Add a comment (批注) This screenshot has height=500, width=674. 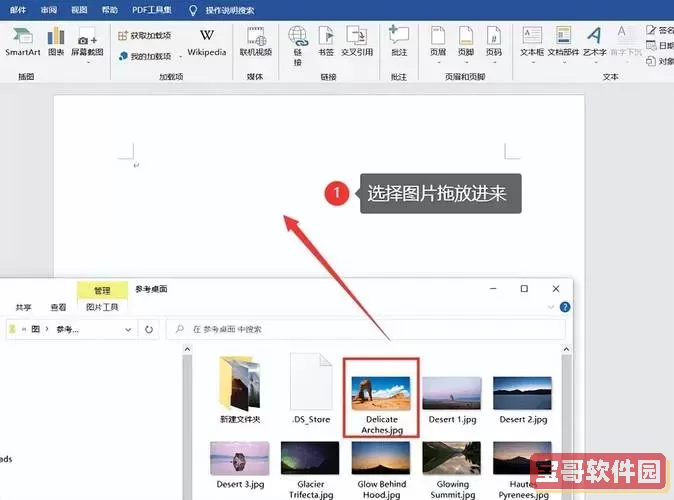(399, 41)
